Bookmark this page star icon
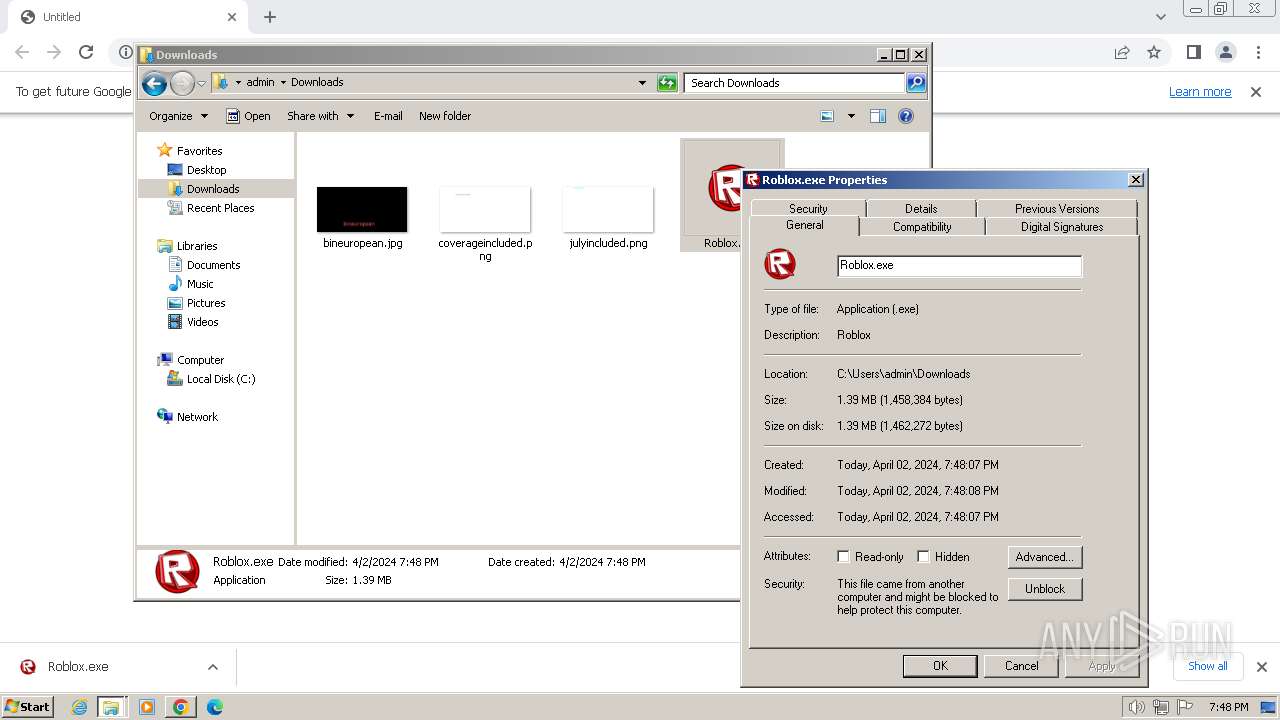The width and height of the screenshot is (1280, 720). click(x=1154, y=52)
